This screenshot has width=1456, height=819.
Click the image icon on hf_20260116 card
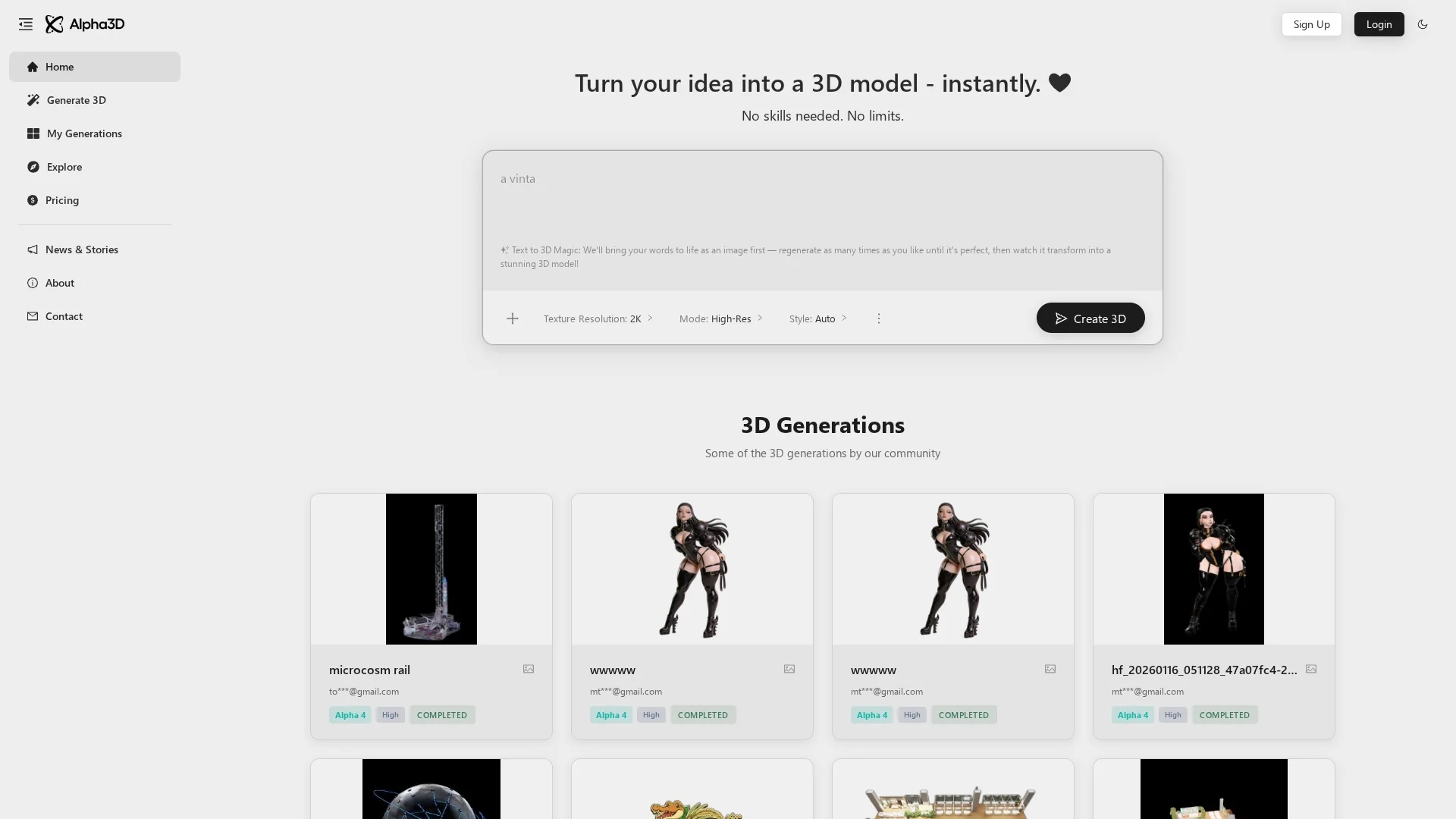click(x=1311, y=669)
